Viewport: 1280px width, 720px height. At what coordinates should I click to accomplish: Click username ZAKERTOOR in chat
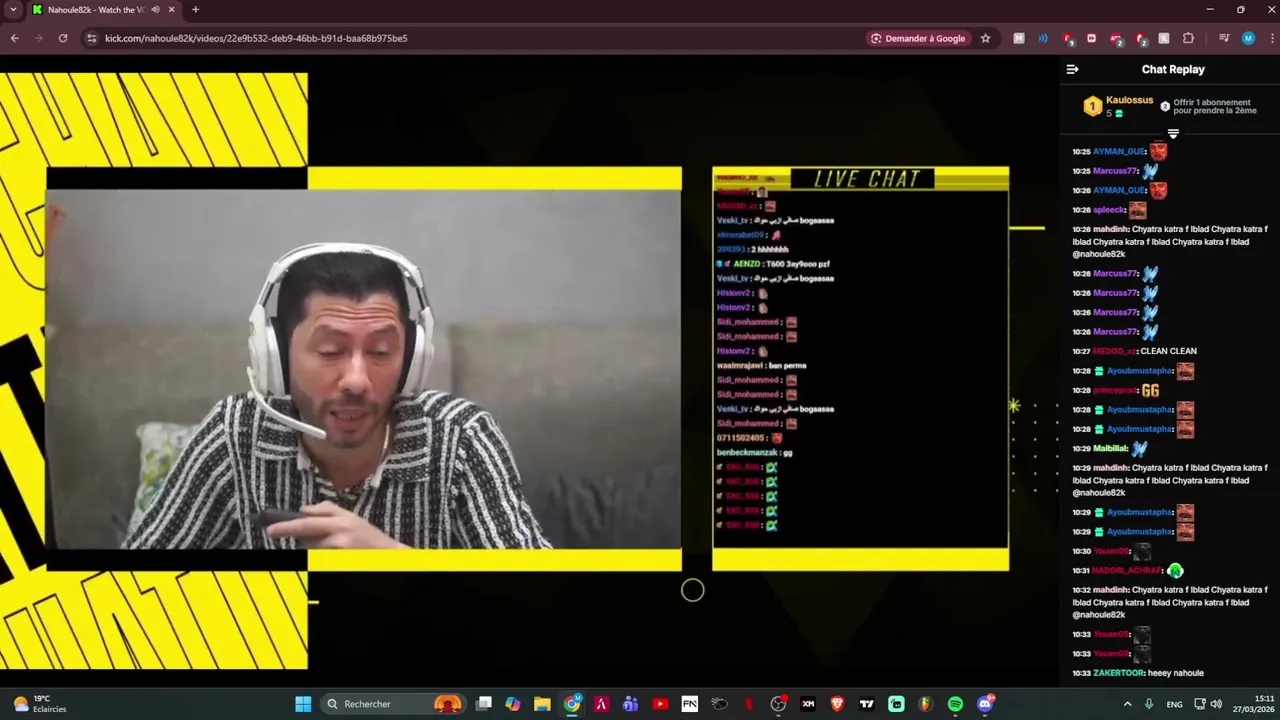1118,673
